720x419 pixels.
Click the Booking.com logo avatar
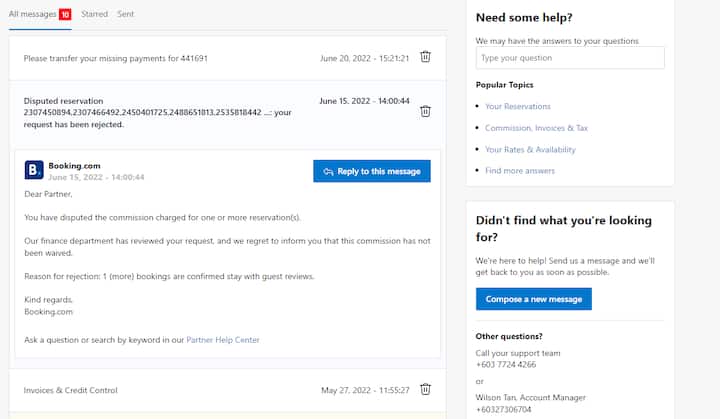tap(34, 170)
